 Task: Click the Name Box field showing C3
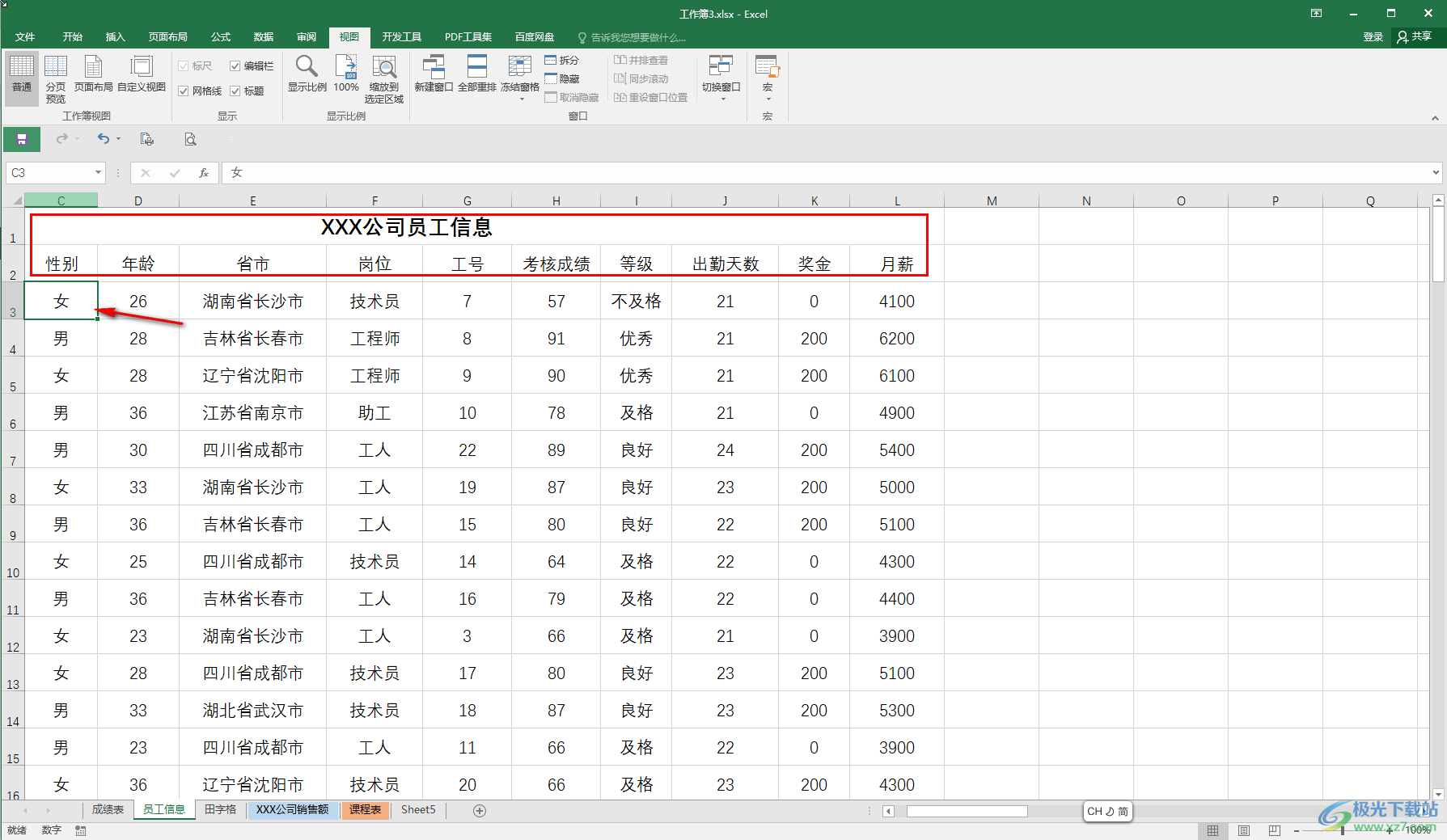tap(49, 173)
